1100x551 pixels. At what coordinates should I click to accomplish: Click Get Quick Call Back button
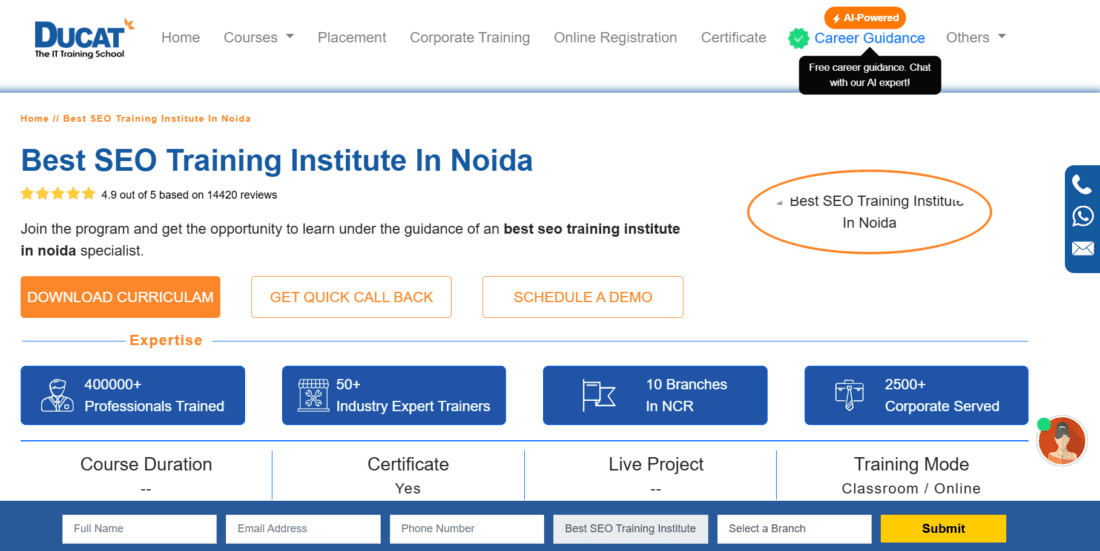(351, 297)
